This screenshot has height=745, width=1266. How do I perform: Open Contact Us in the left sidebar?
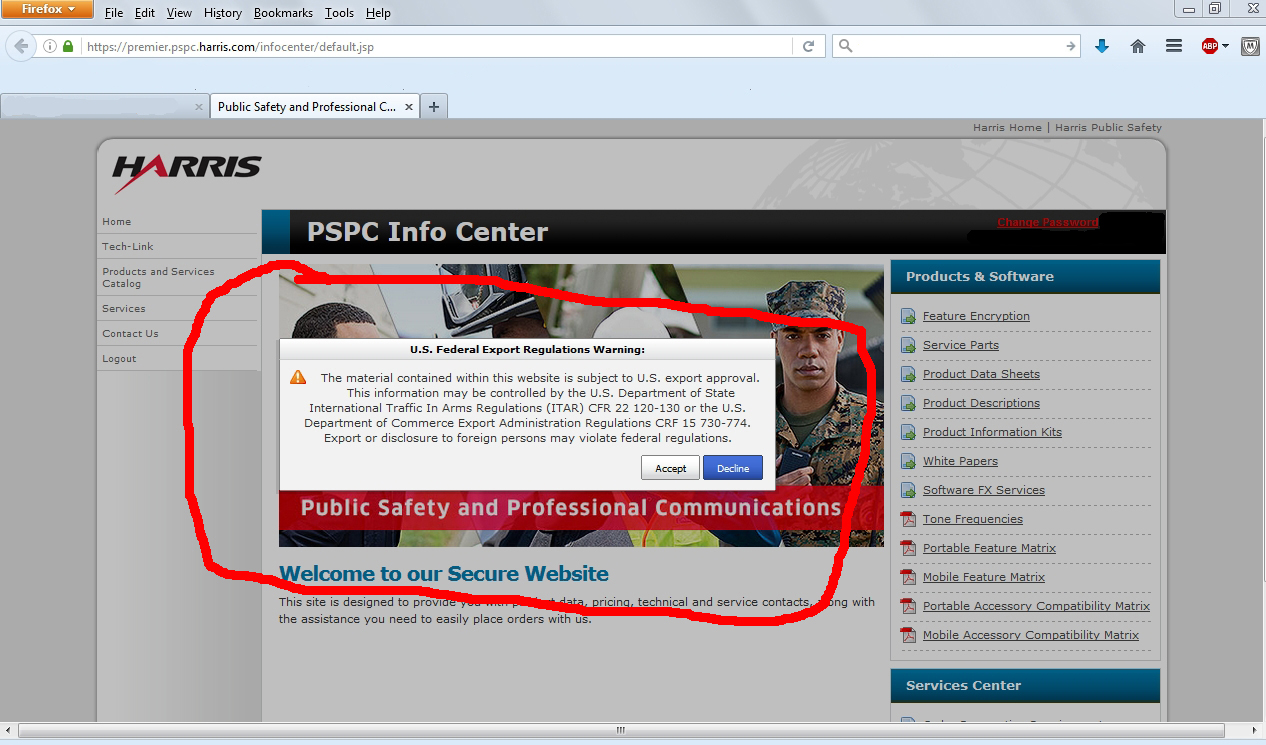(130, 333)
